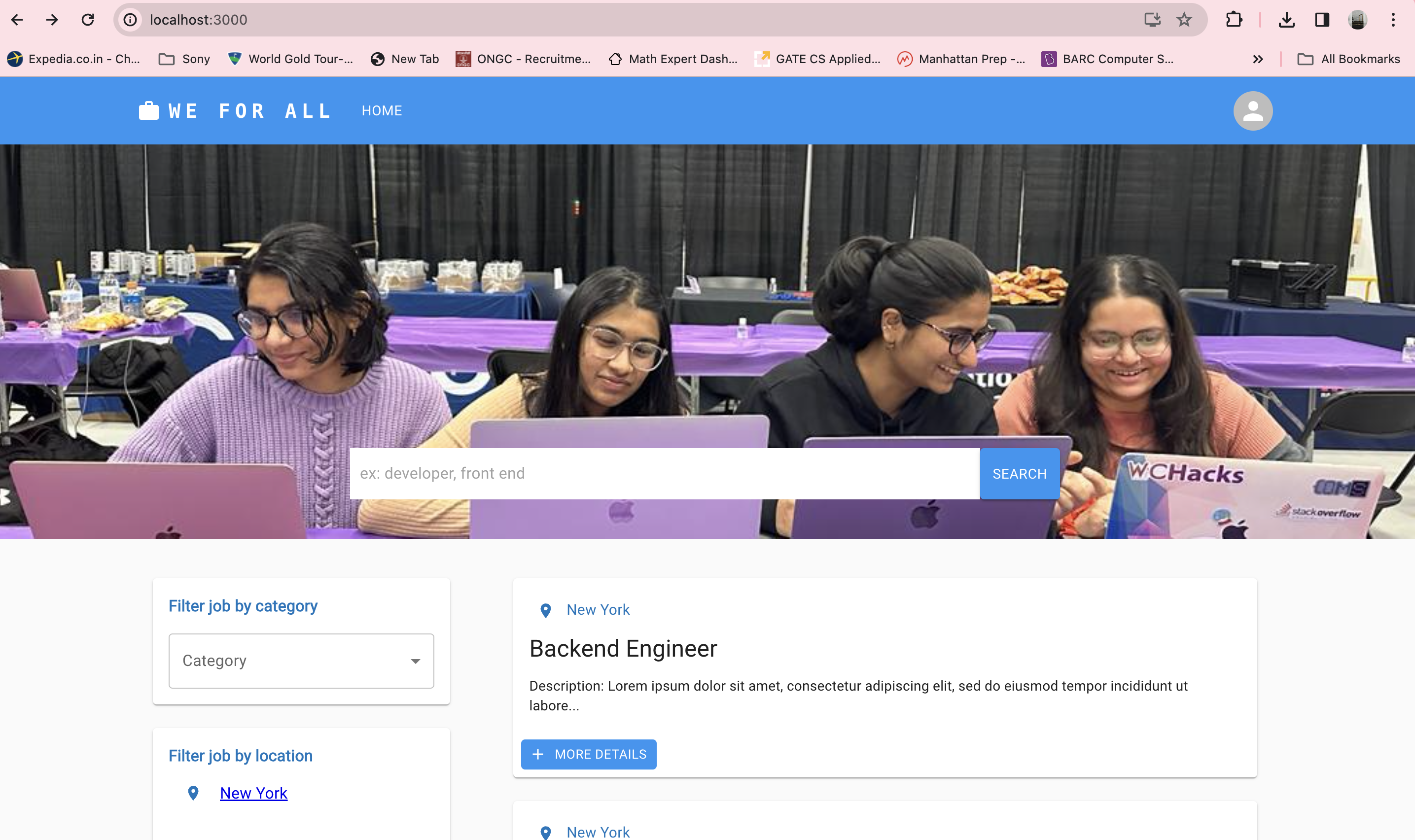The image size is (1415, 840).
Task: Open the Sony bookmarks folder
Action: point(184,59)
